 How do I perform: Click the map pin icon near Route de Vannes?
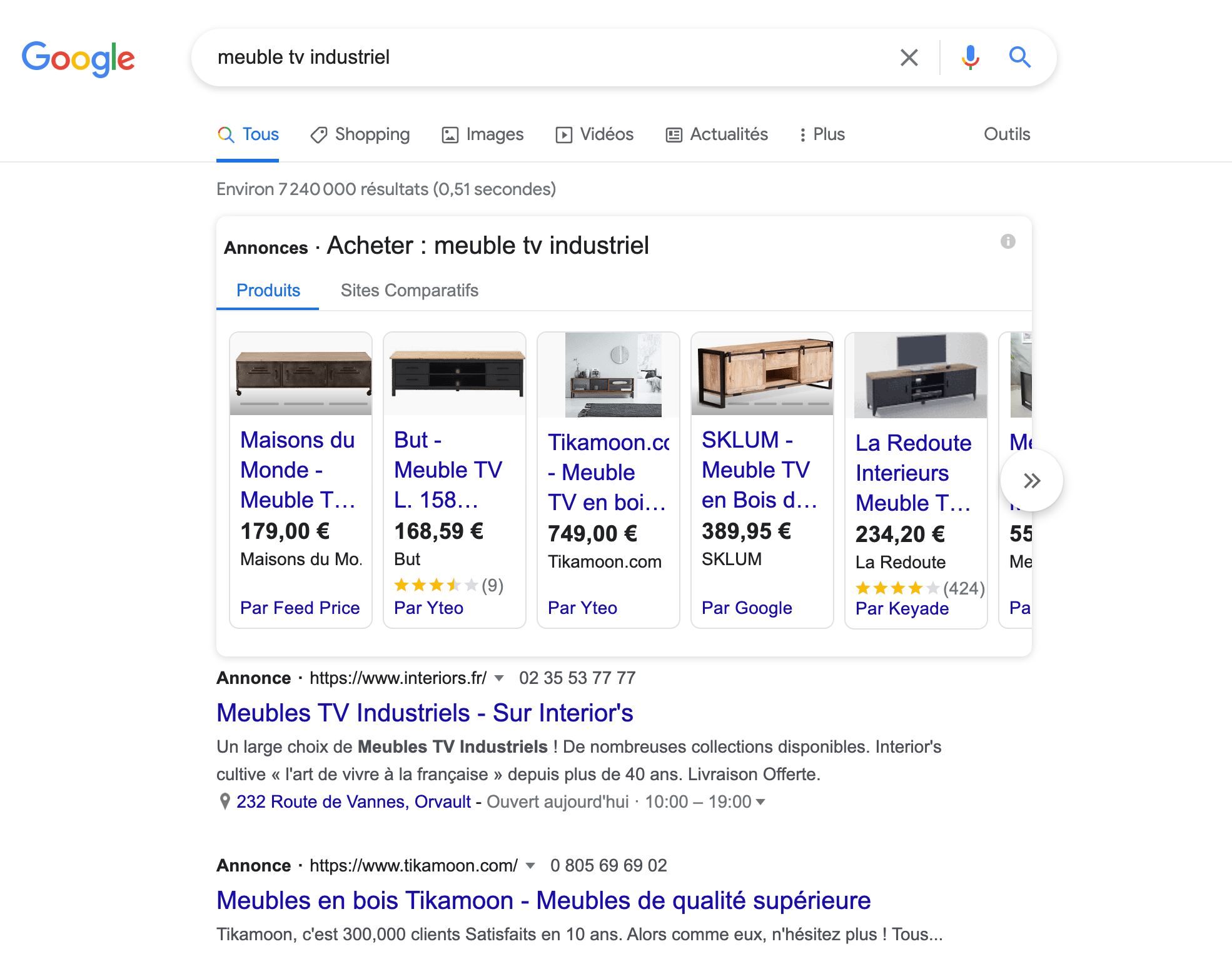pyautogui.click(x=225, y=801)
